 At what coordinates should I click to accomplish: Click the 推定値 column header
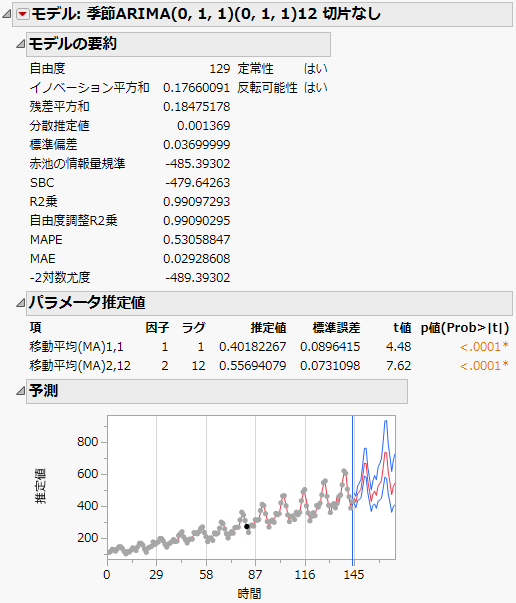(x=268, y=328)
